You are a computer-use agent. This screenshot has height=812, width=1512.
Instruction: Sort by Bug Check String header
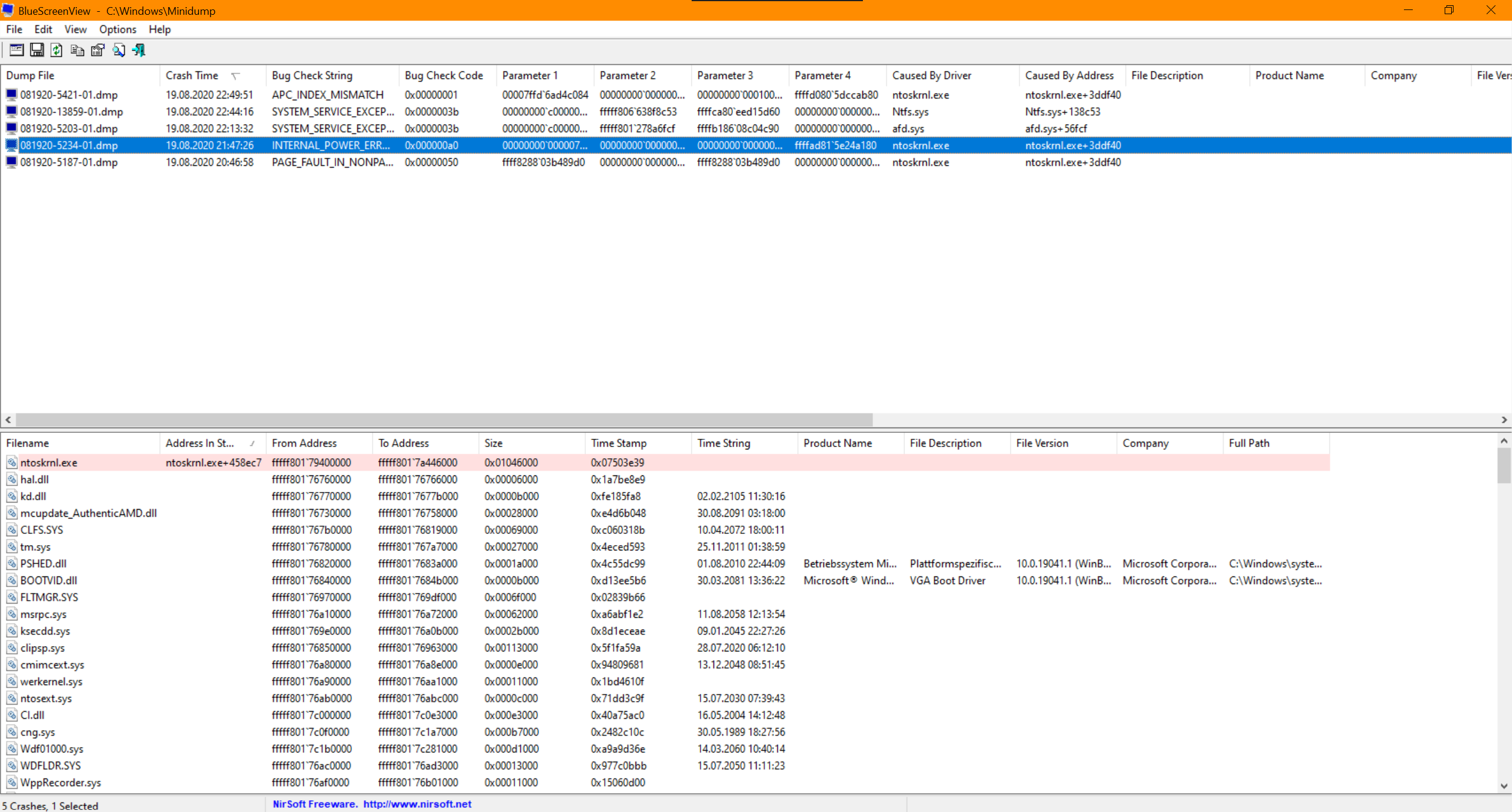point(312,76)
